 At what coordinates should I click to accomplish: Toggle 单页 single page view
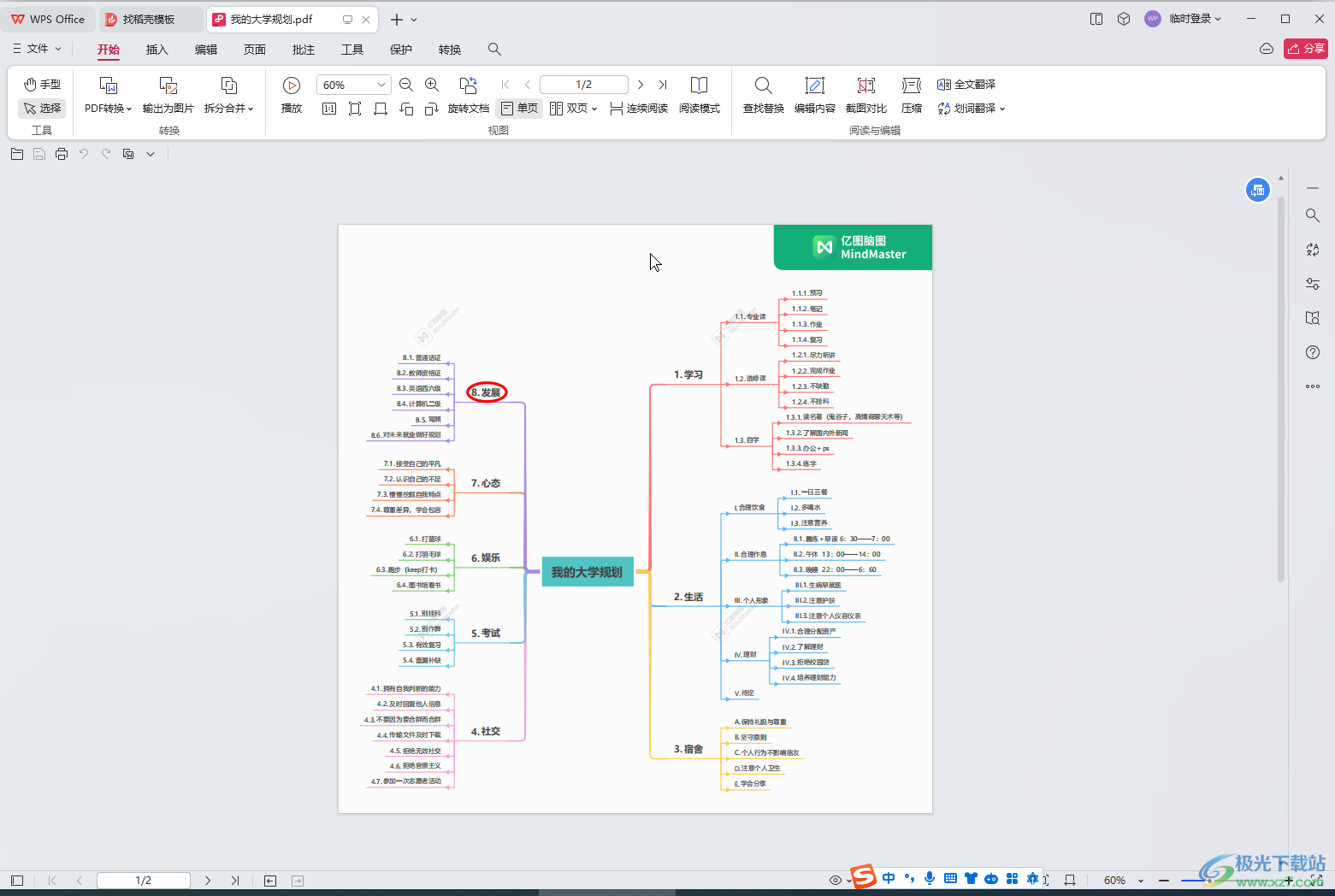click(519, 109)
